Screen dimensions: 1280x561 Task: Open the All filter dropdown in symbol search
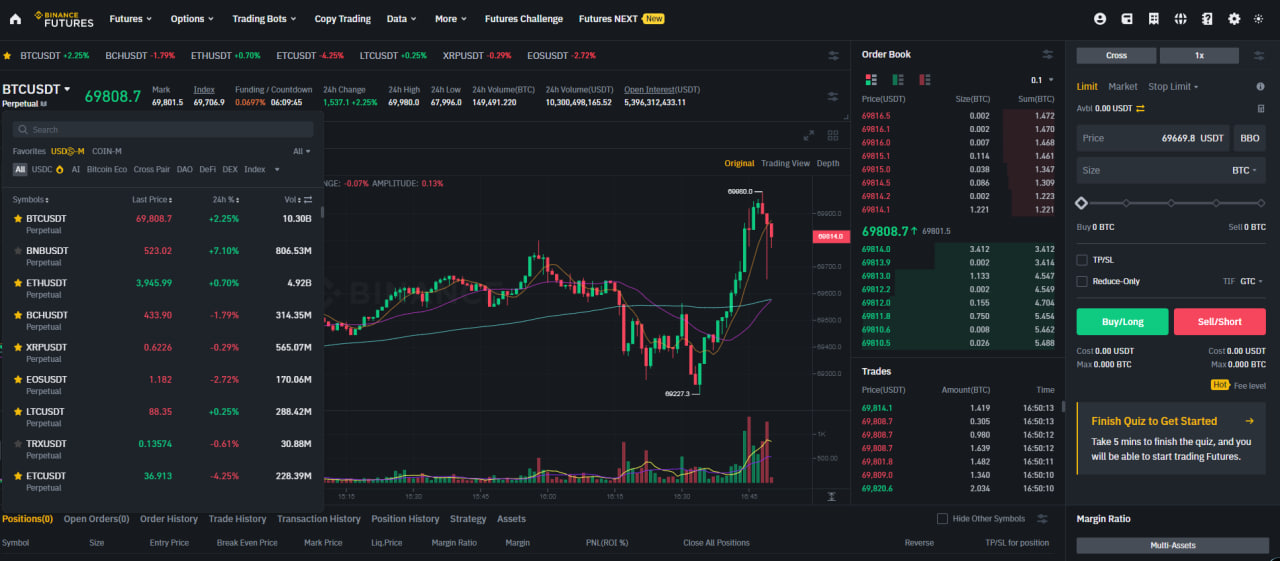click(302, 151)
